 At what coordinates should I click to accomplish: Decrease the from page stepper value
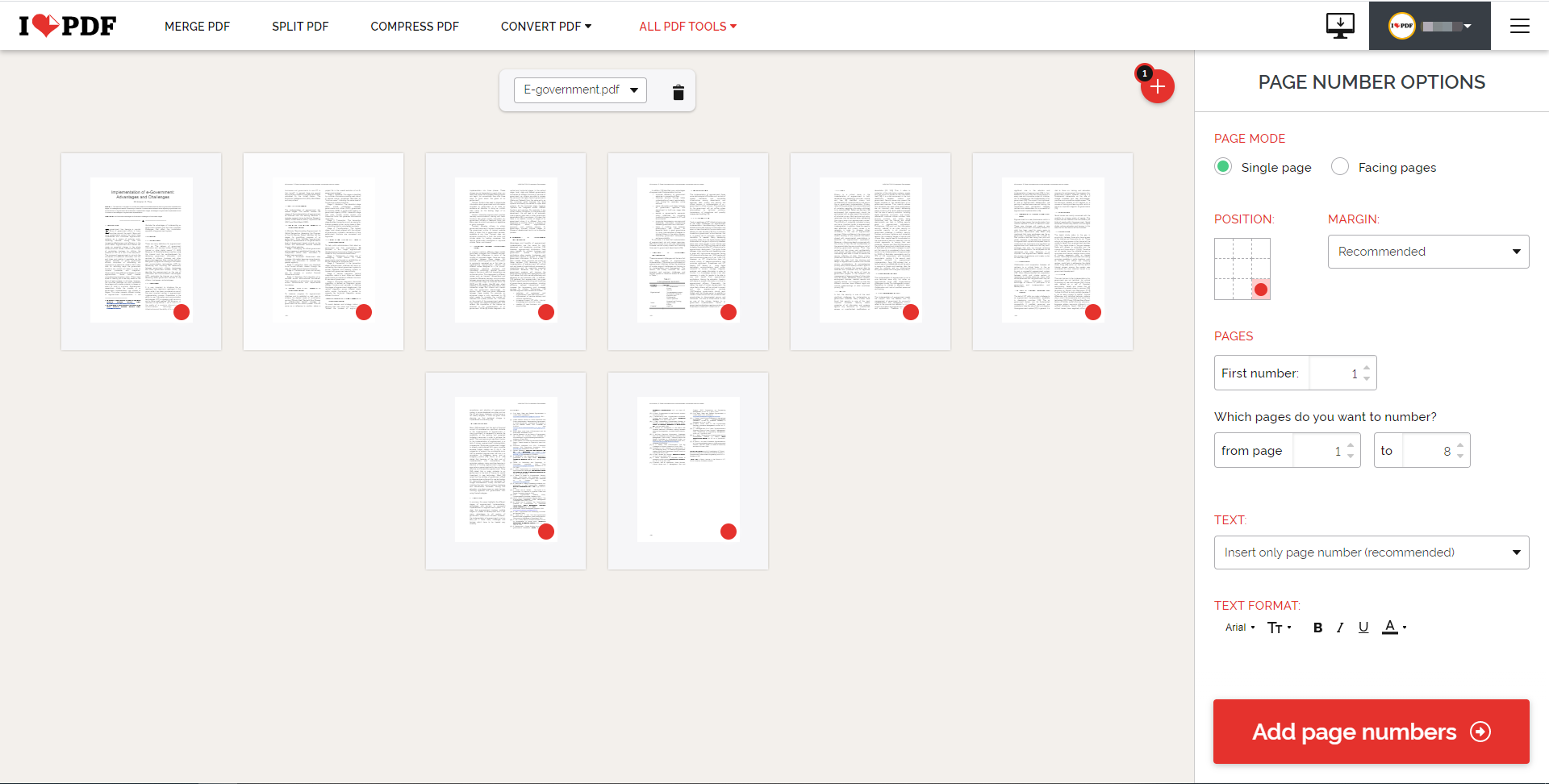(x=1351, y=457)
